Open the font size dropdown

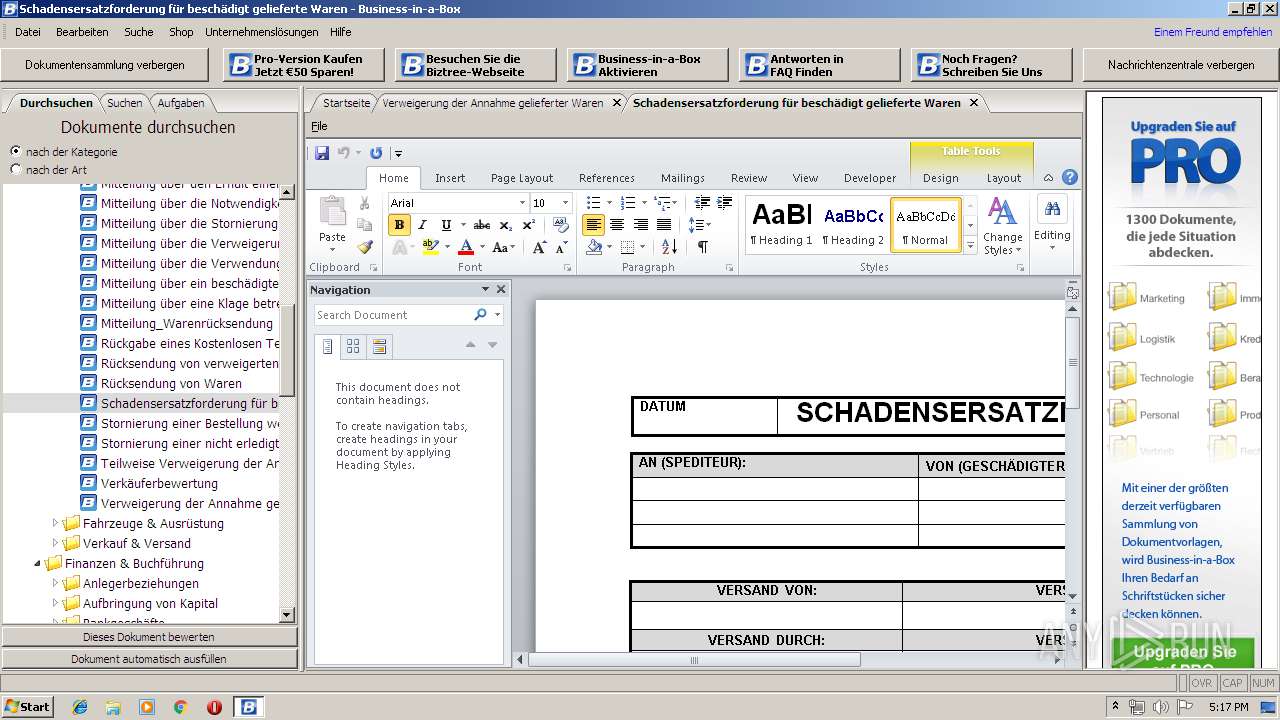click(x=564, y=203)
